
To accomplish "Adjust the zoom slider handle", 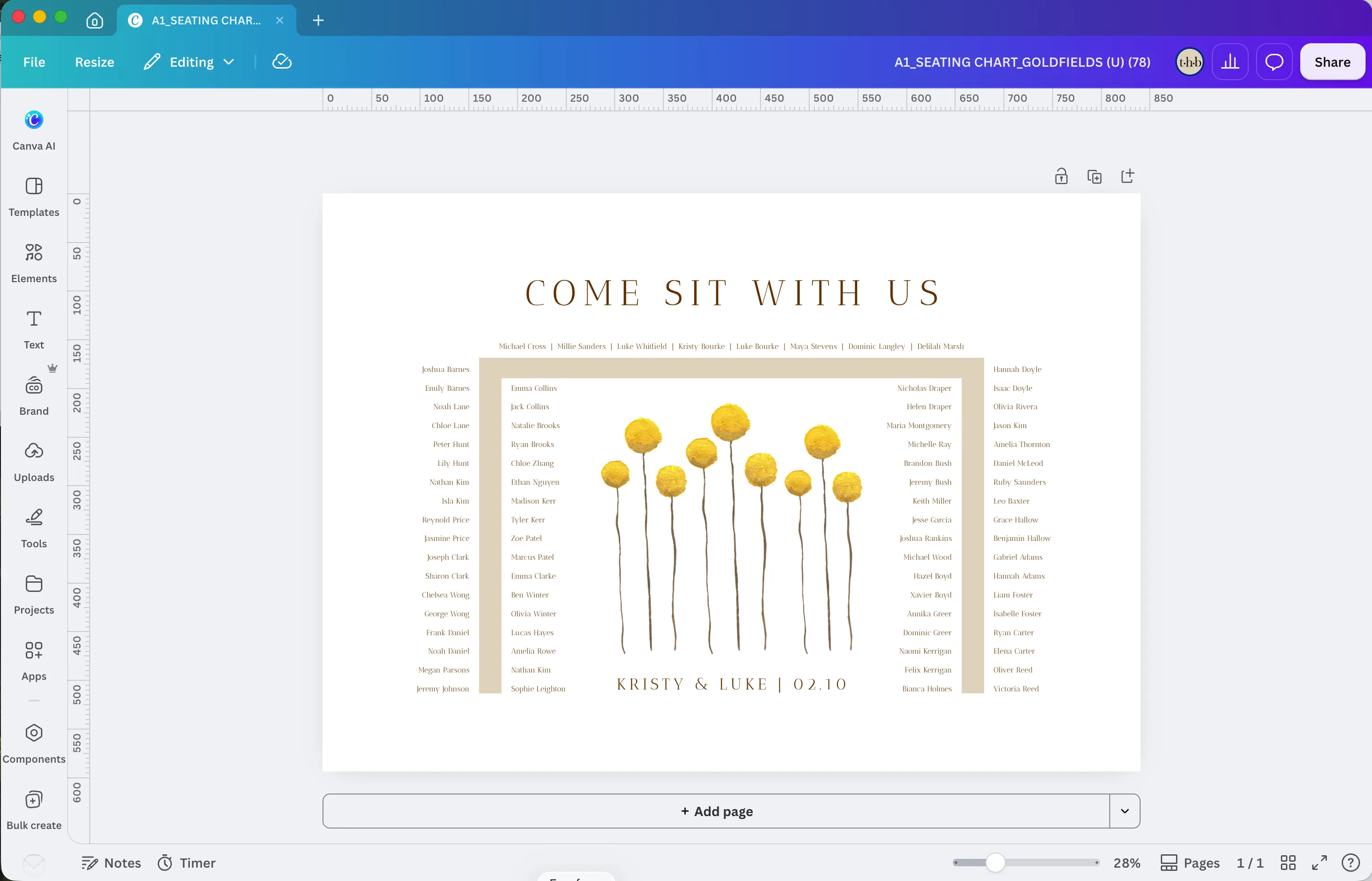I will [995, 863].
